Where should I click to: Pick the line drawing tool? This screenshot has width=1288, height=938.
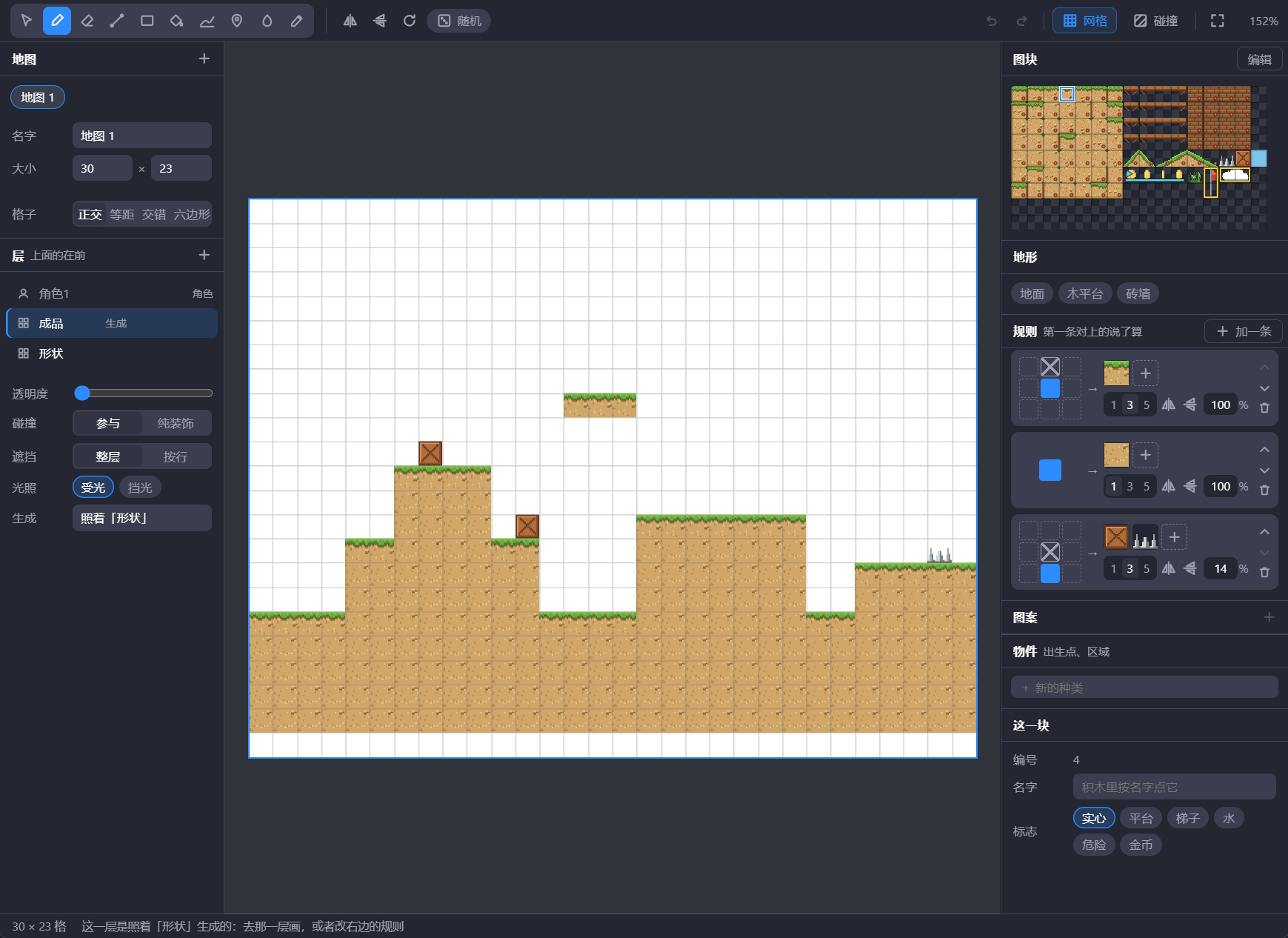[x=117, y=21]
